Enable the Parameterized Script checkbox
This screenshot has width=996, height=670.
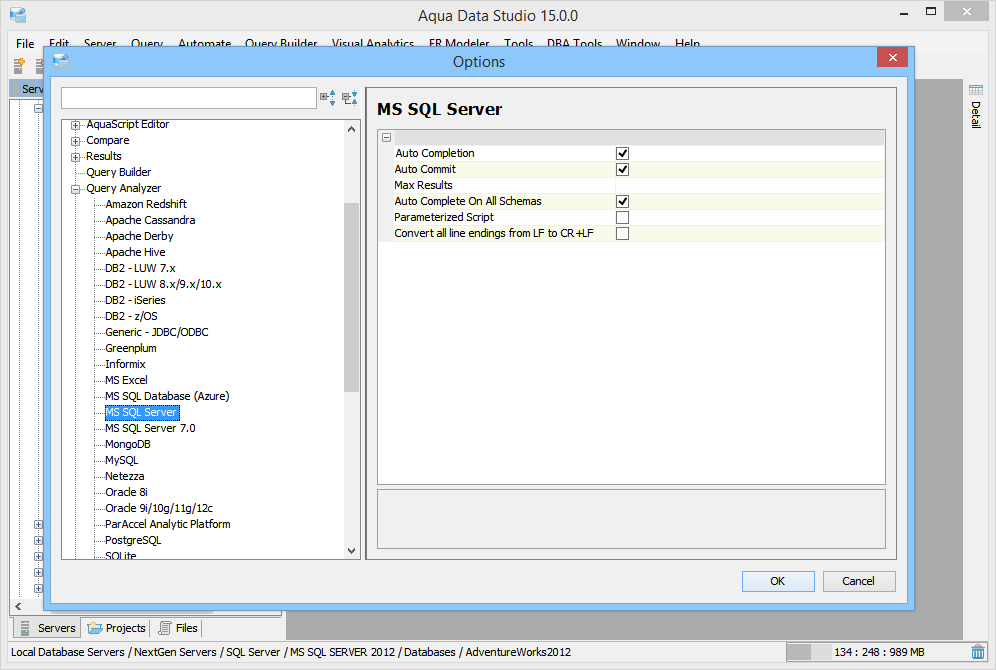[x=622, y=217]
